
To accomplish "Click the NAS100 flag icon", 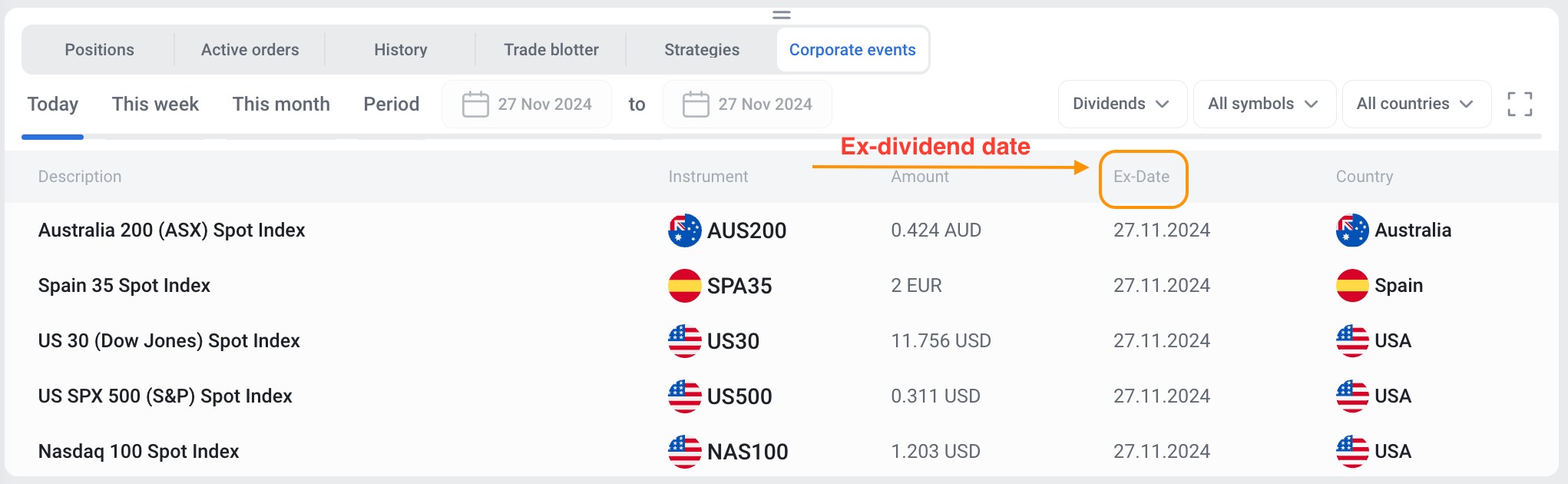I will click(x=684, y=452).
